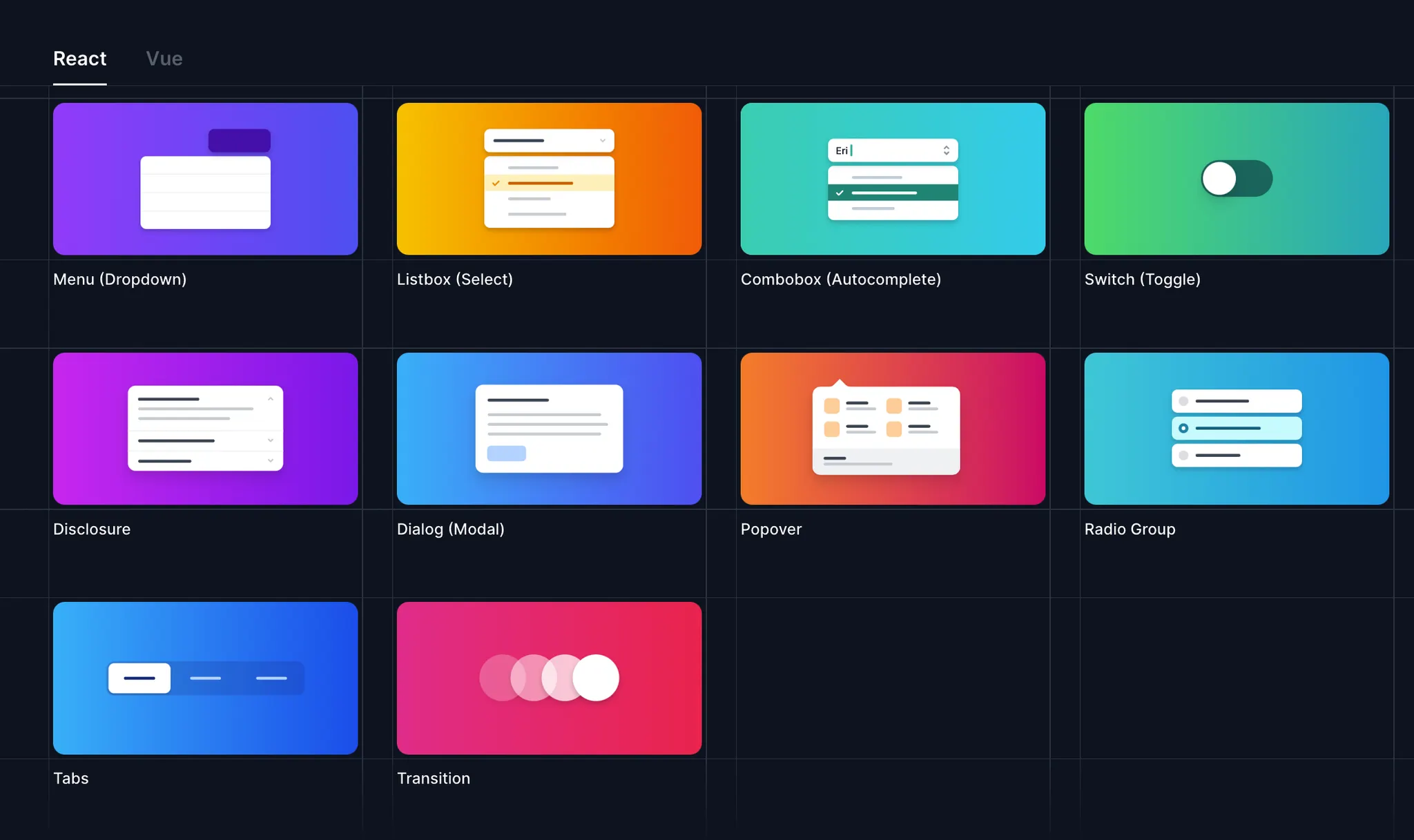Collapse the first disclosure chevron
Image resolution: width=1414 pixels, height=840 pixels.
[x=270, y=399]
